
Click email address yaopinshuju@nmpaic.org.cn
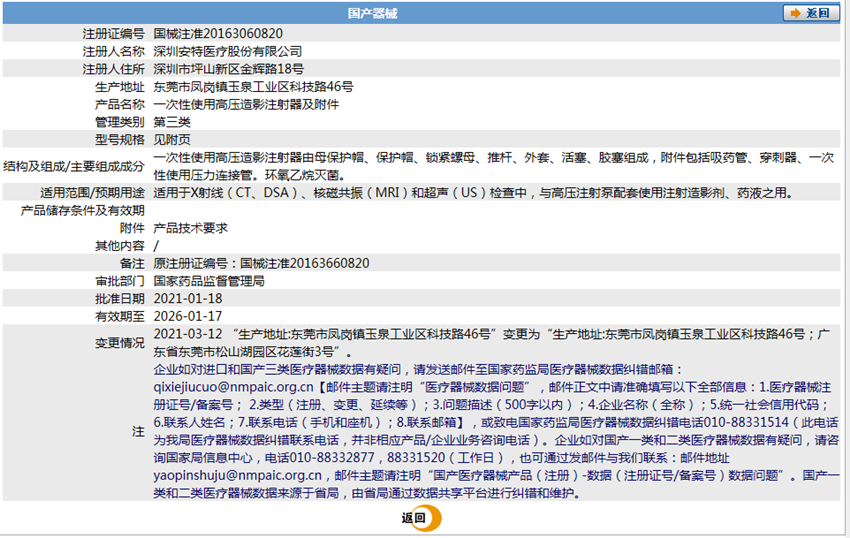(x=237, y=476)
